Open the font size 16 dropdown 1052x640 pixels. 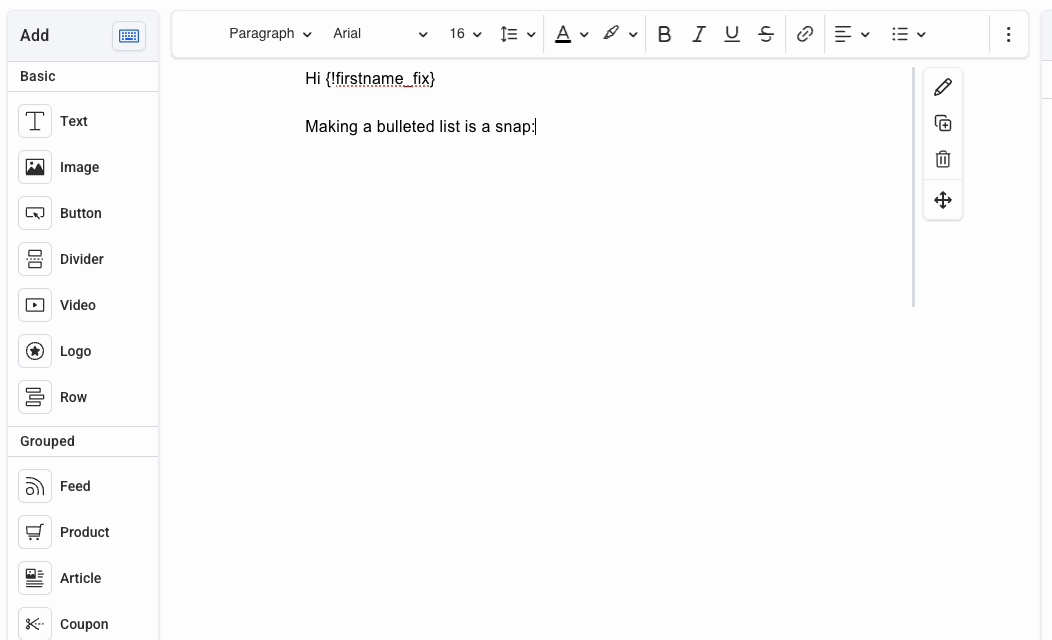tap(463, 33)
